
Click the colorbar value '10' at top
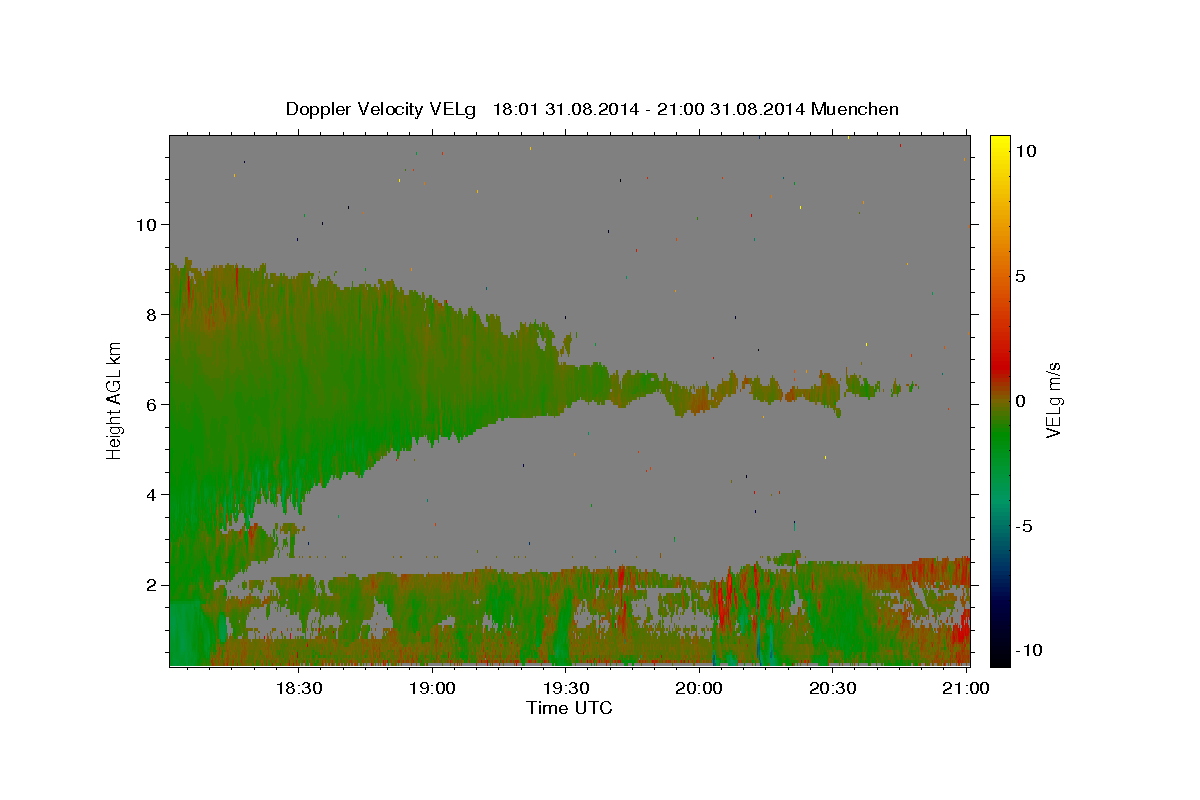[1025, 150]
